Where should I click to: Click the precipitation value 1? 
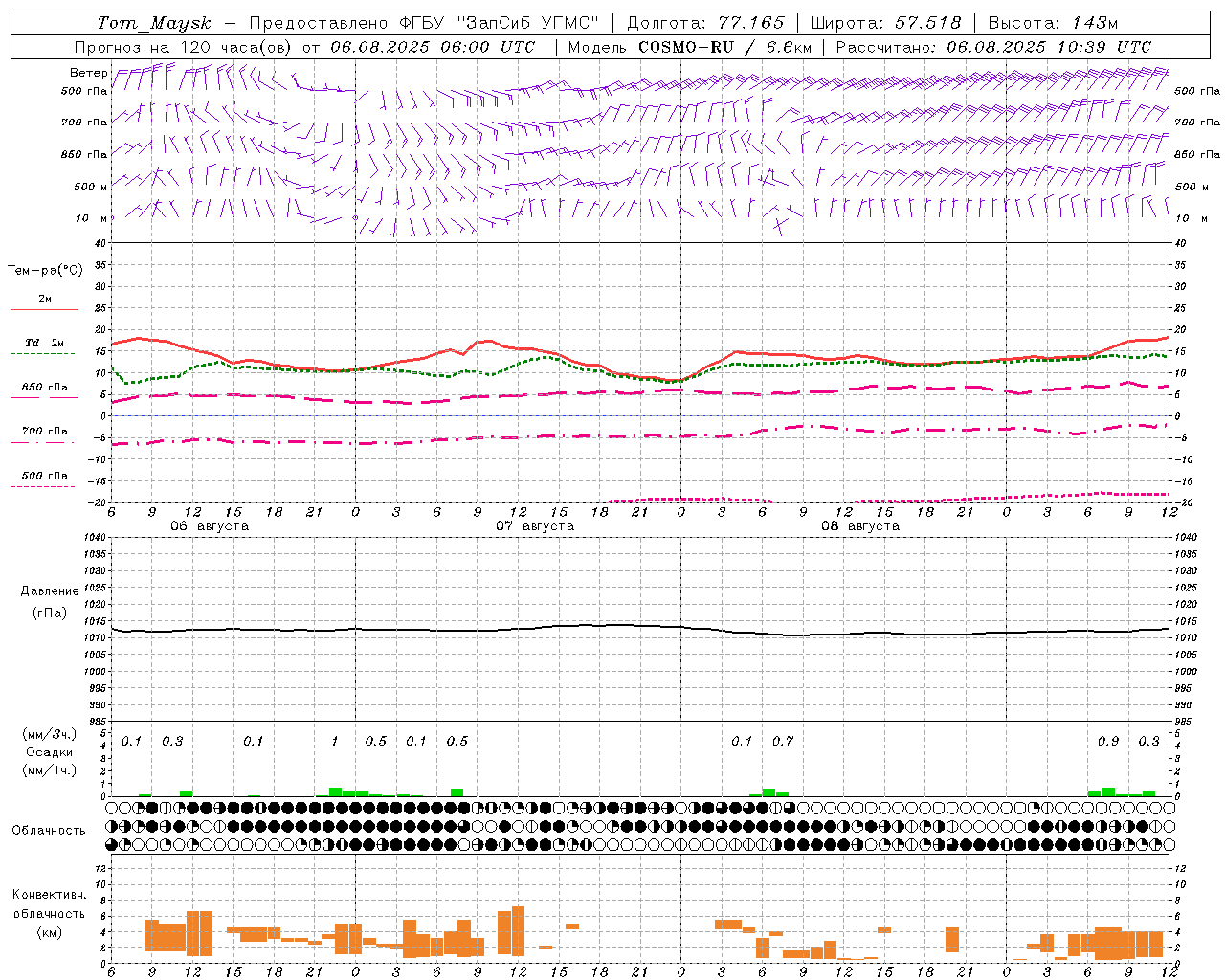pyautogui.click(x=335, y=742)
